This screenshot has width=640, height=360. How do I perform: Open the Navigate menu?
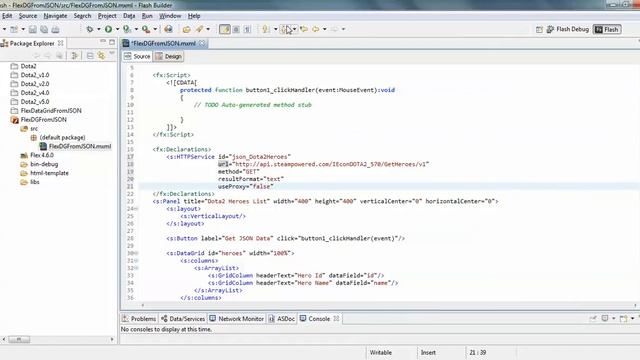coord(55,16)
